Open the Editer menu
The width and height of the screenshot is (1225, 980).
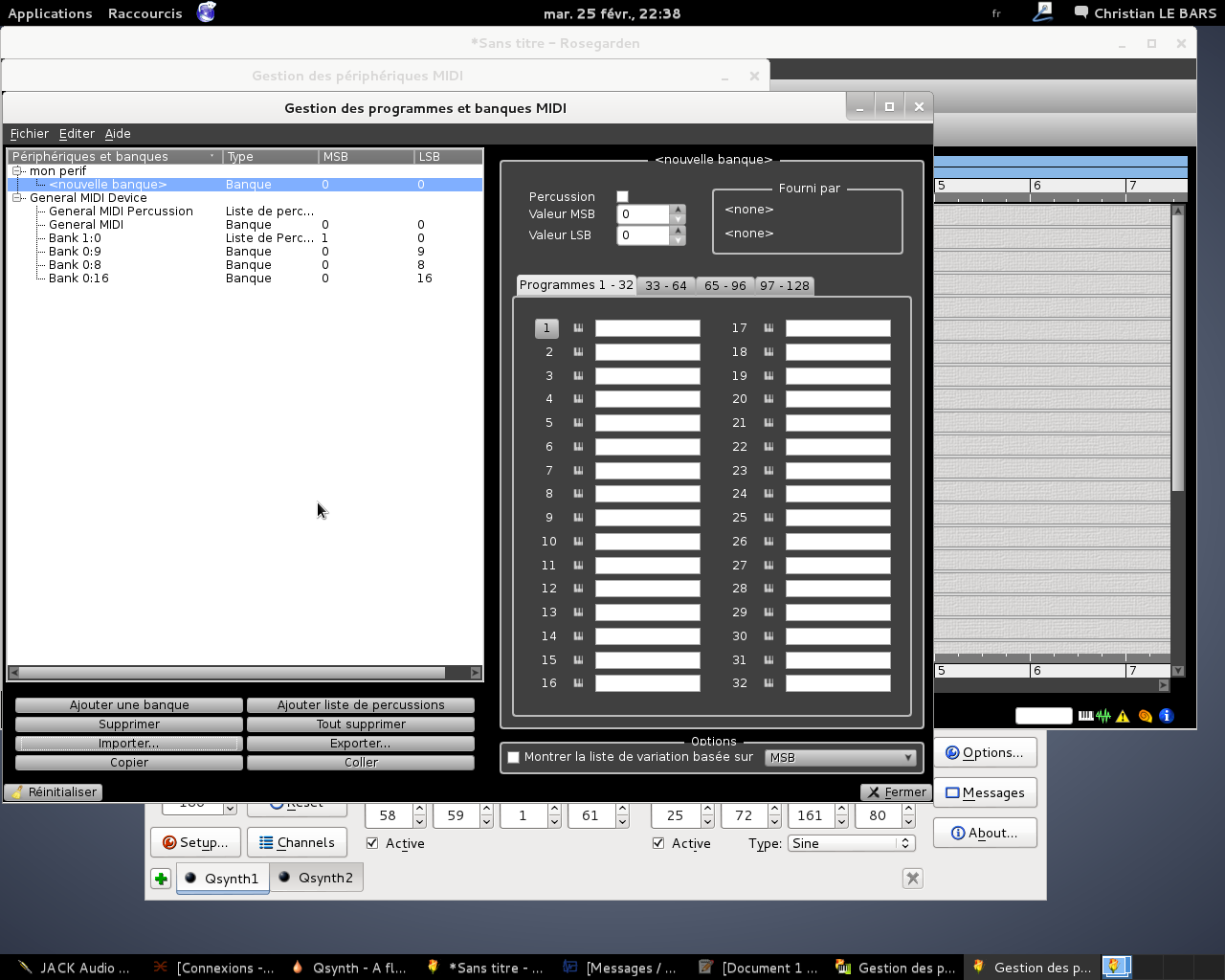(x=77, y=134)
